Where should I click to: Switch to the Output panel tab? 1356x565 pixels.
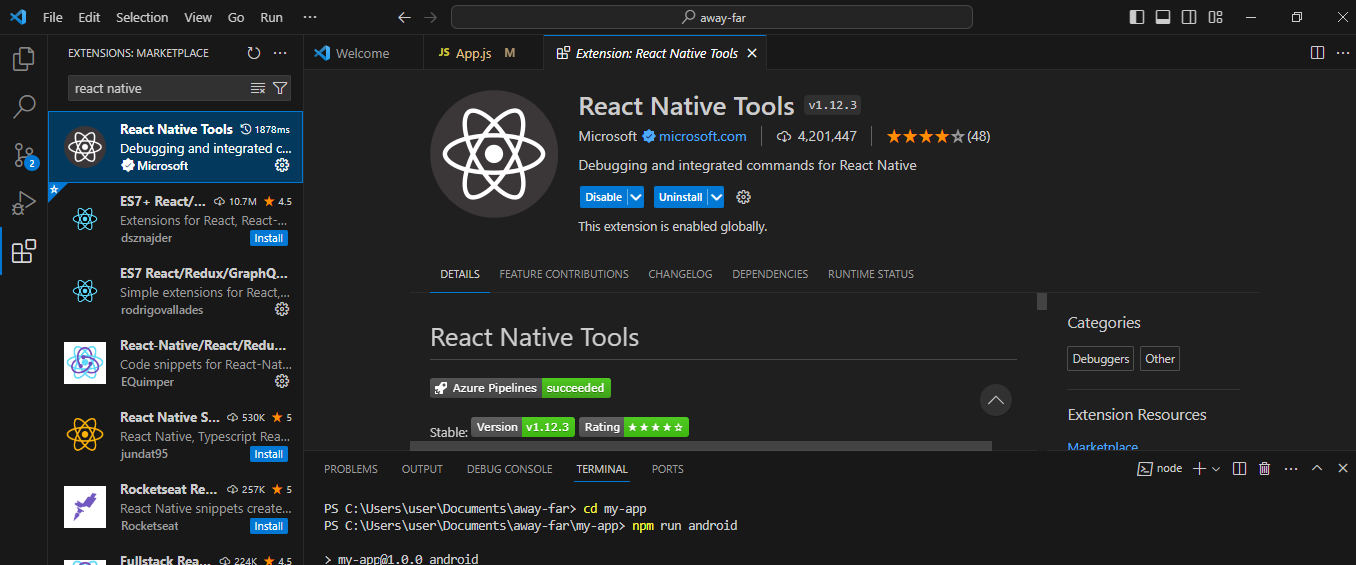point(422,469)
